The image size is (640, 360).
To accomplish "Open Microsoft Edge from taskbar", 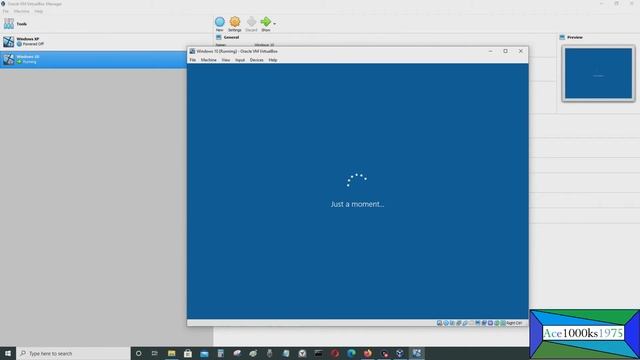I will pyautogui.click(x=351, y=353).
